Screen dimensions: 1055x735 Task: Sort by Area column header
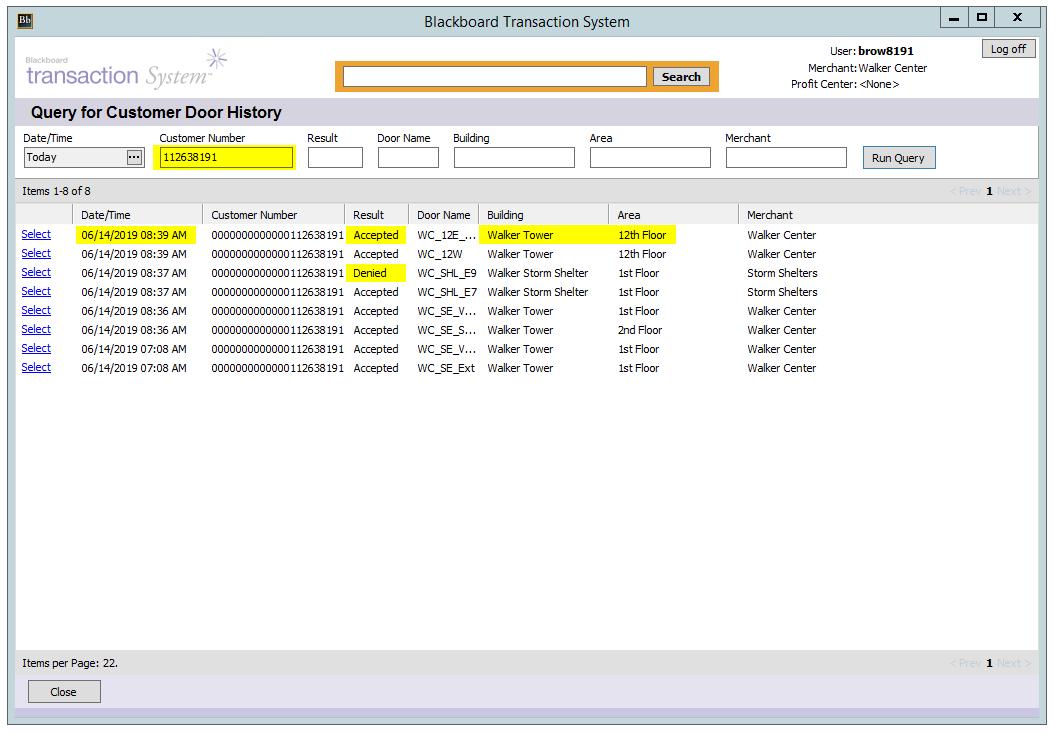click(674, 215)
